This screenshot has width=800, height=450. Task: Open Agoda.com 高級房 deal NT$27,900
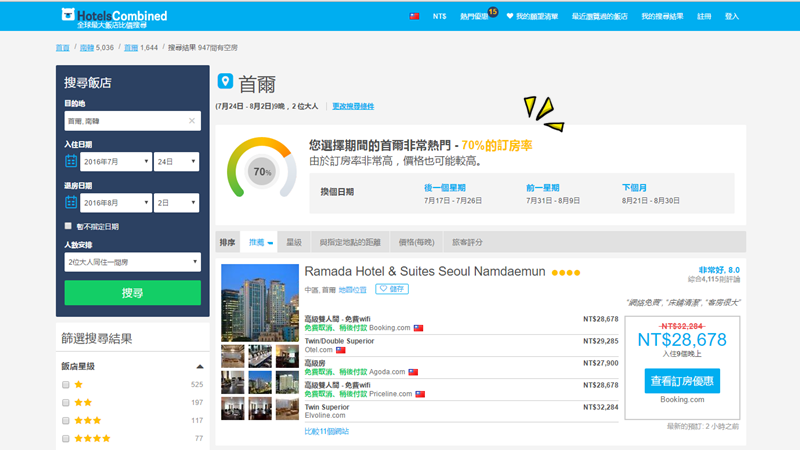[461, 367]
